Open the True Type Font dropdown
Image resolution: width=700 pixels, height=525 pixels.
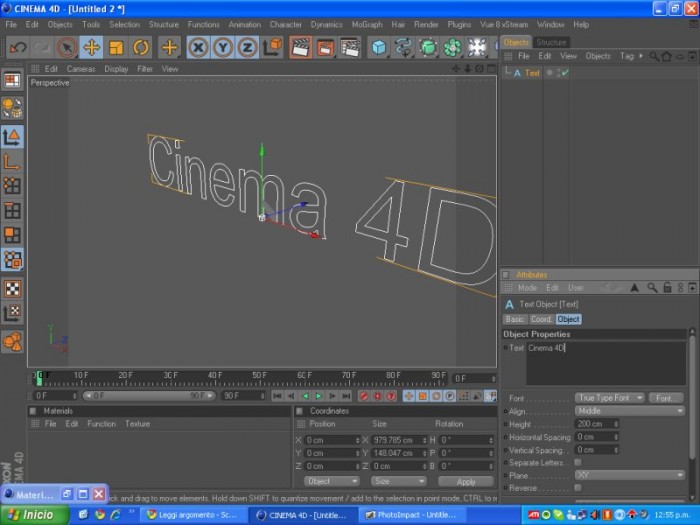click(610, 397)
